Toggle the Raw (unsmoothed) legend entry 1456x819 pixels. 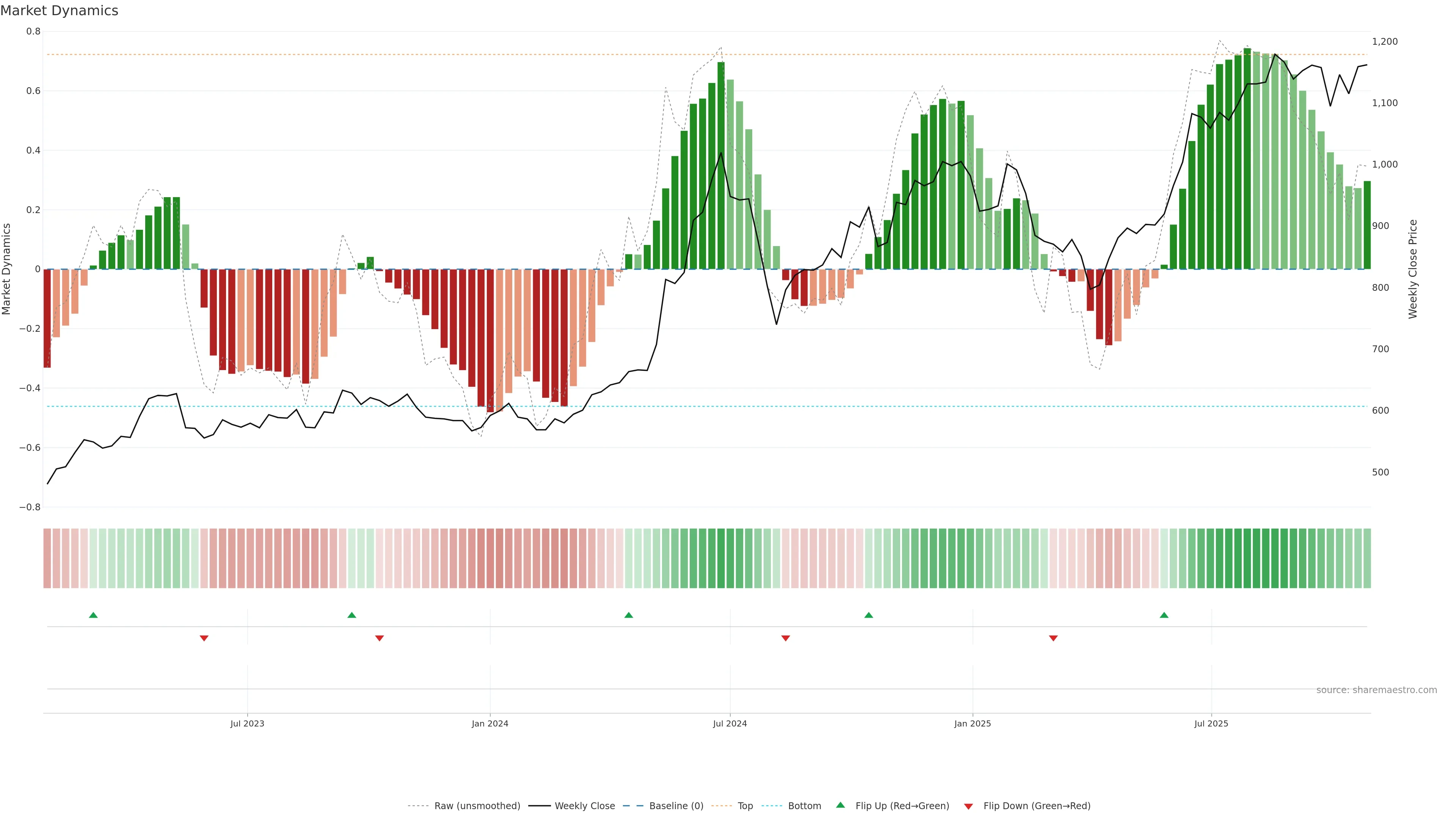click(x=477, y=806)
